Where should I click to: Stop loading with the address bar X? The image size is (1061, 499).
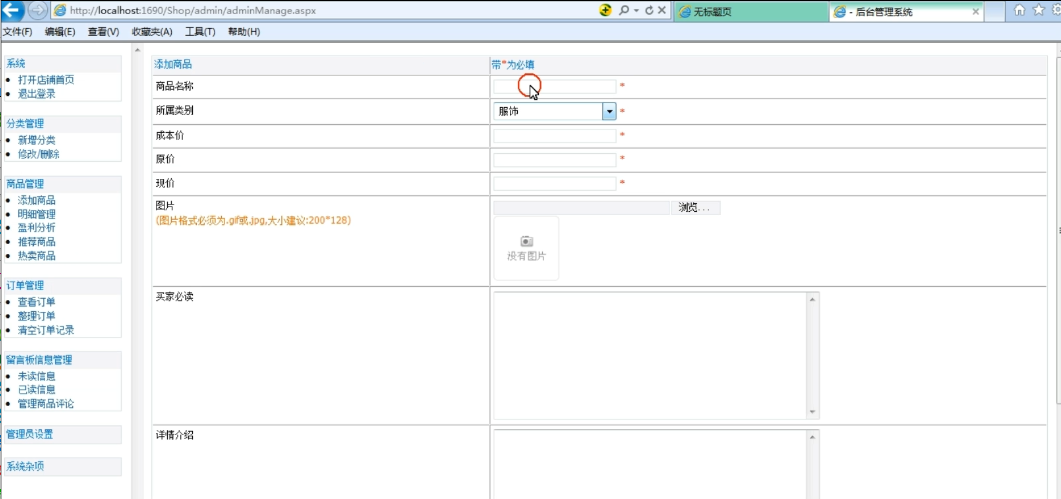coord(662,11)
